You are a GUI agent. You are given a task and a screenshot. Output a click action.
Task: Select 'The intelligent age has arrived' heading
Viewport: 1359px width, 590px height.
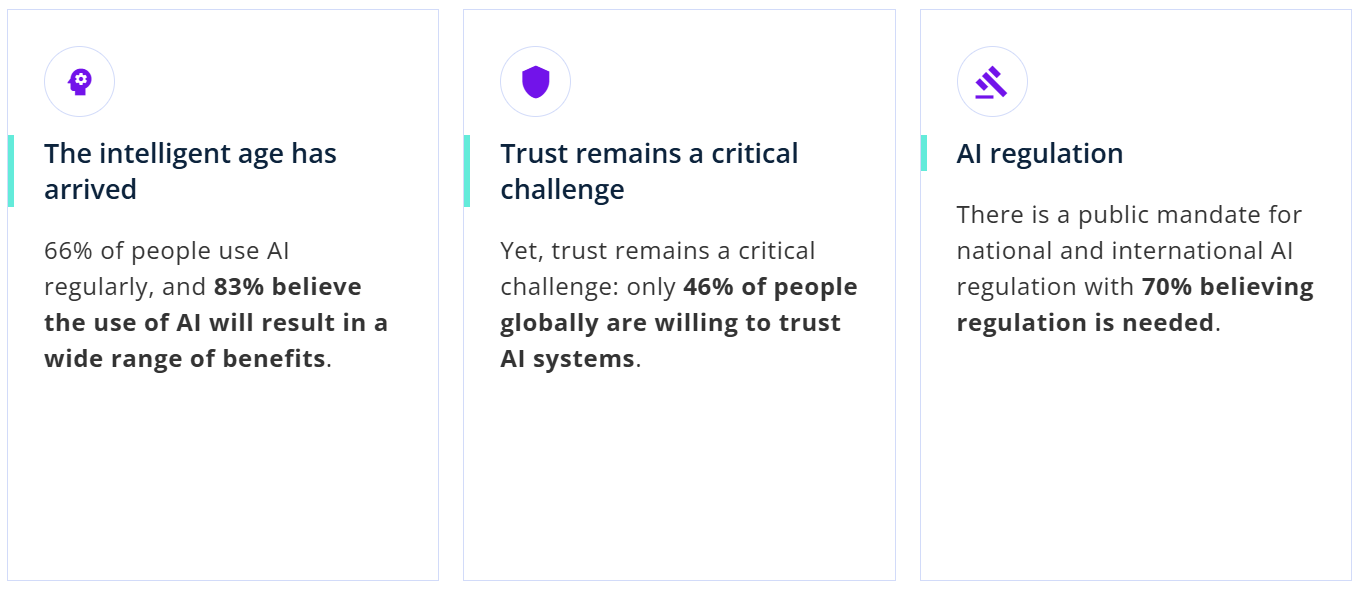(x=190, y=171)
